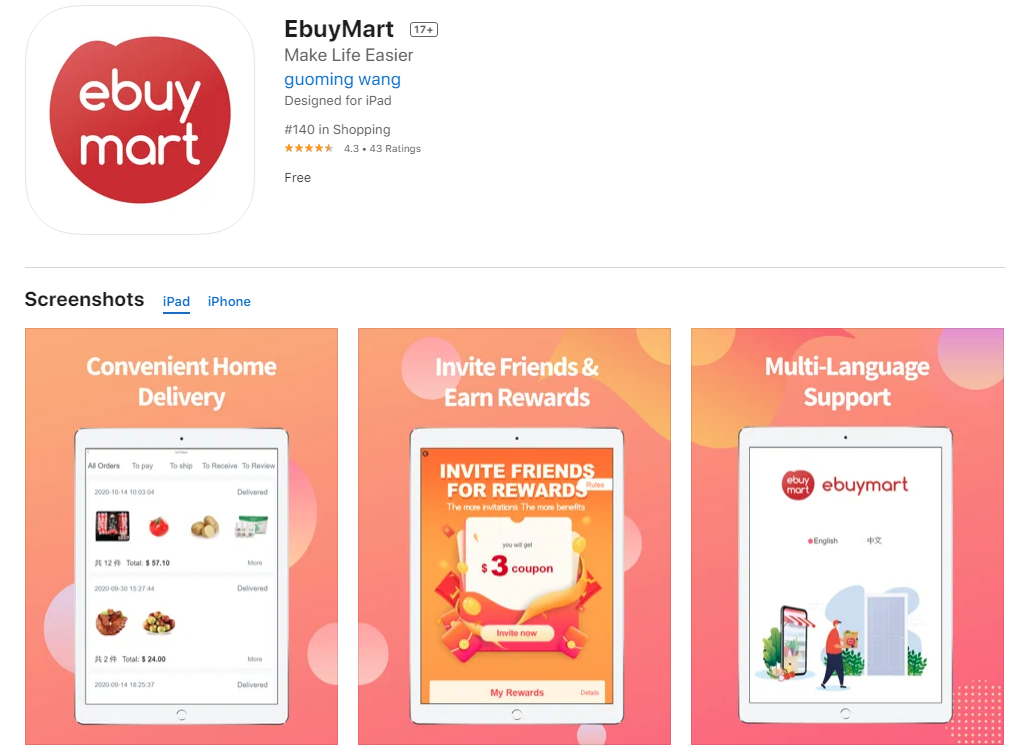Click the potato product image in orders
This screenshot has height=756, width=1013.
click(x=205, y=527)
